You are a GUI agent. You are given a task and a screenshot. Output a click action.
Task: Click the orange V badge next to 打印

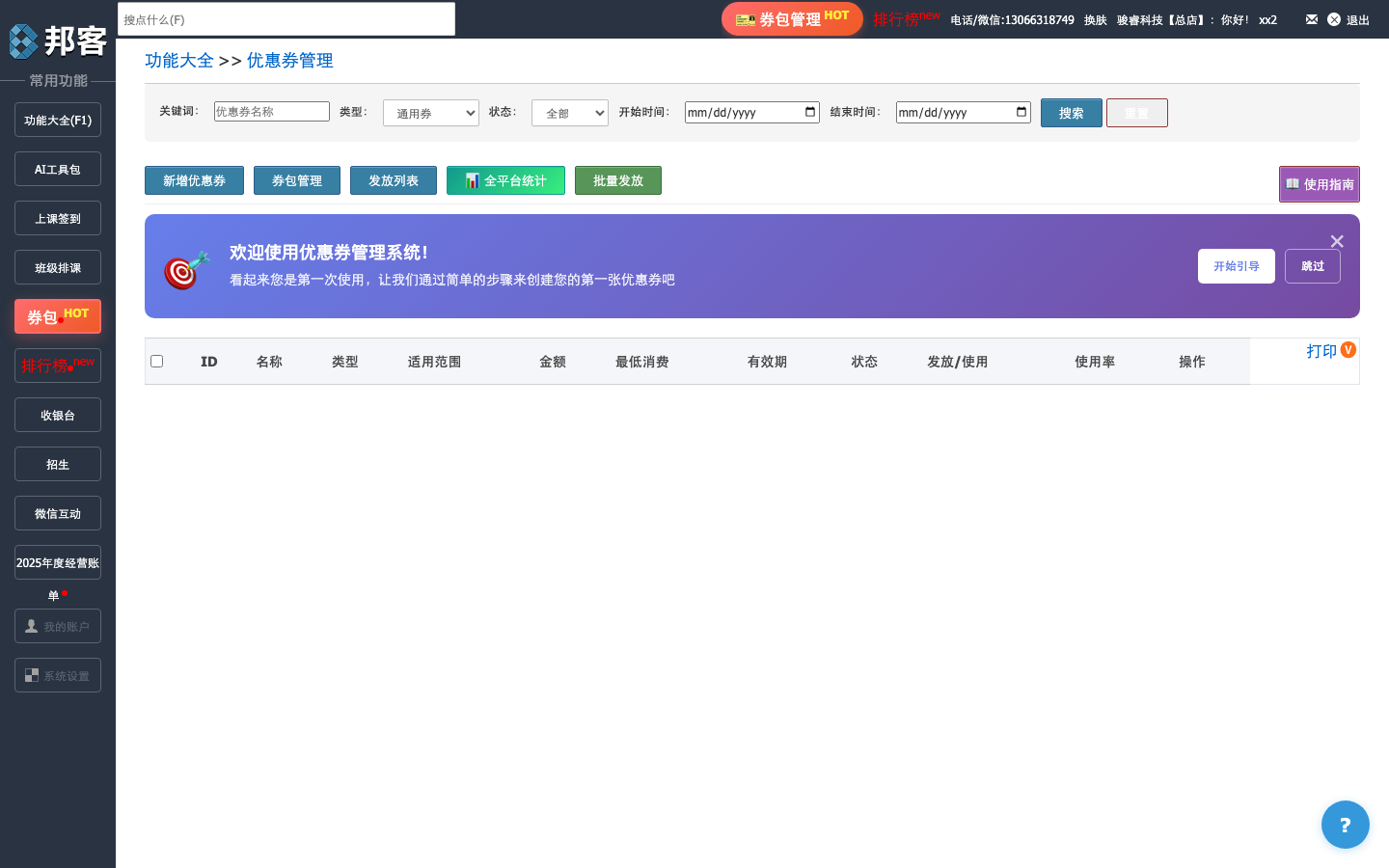(1348, 351)
